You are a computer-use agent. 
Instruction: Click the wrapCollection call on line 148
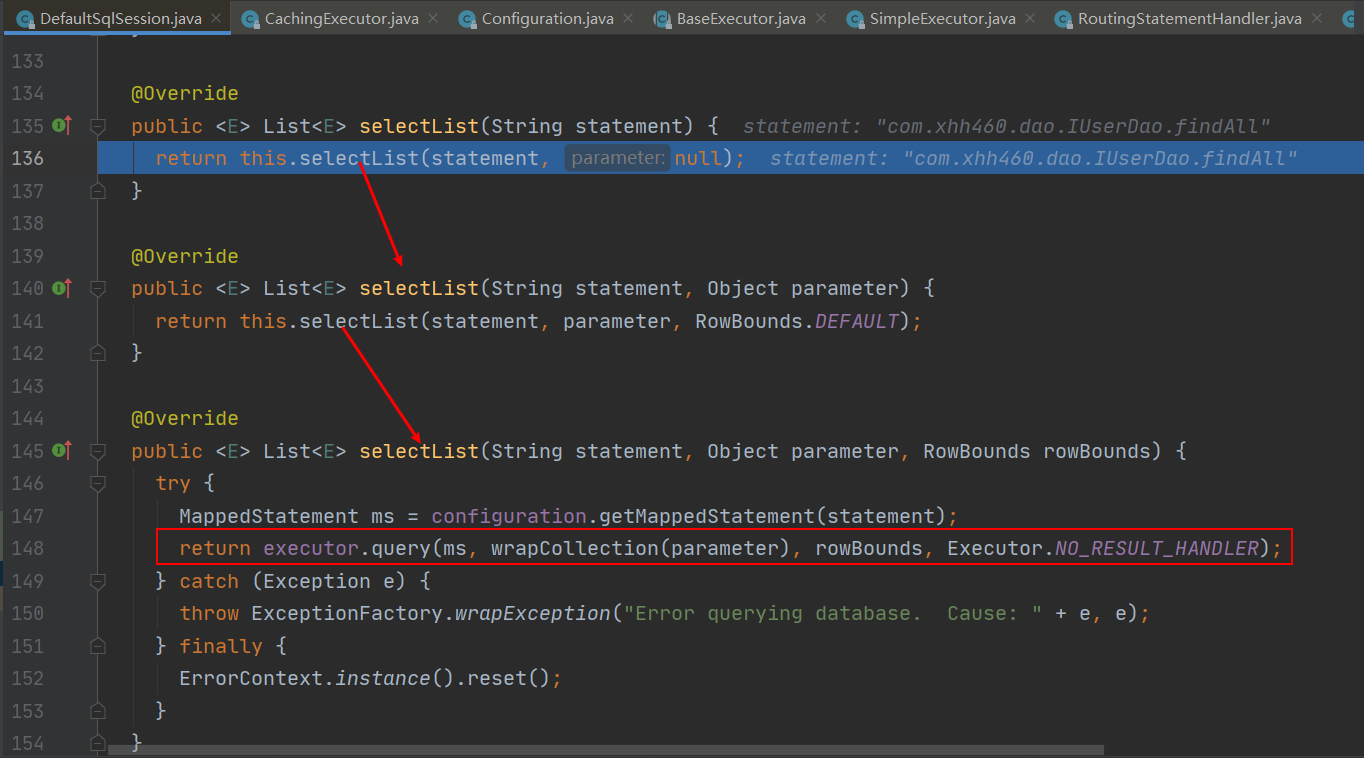[575, 548]
